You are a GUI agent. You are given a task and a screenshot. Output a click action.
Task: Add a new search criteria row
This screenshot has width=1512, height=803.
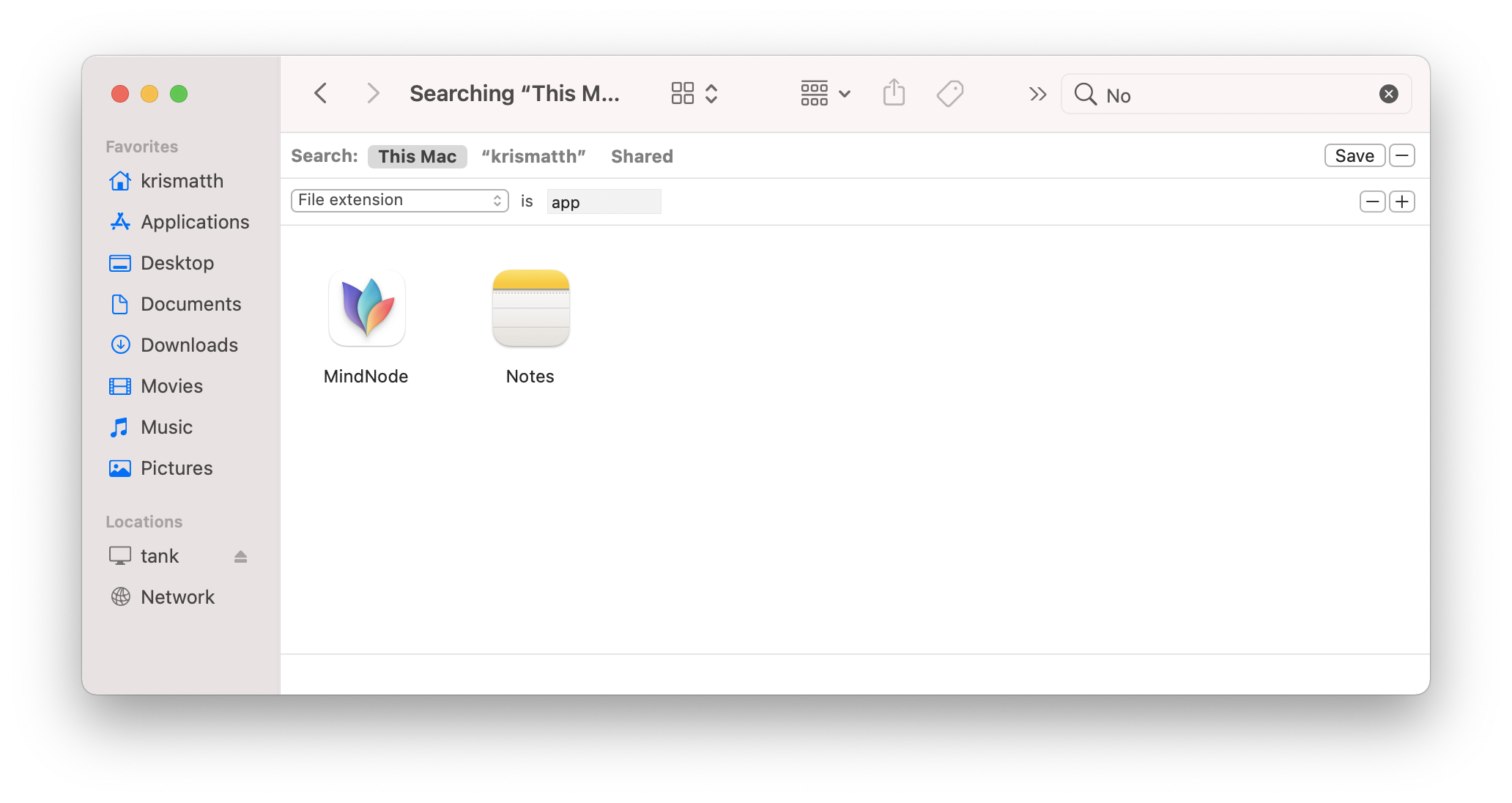pyautogui.click(x=1402, y=200)
